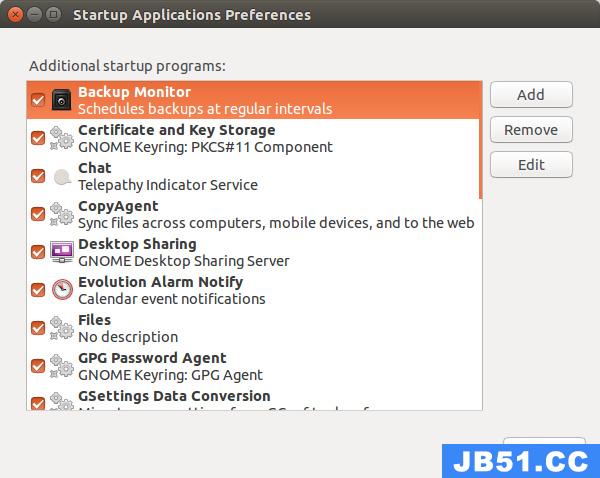Click 'Telepathy Indicator Service' description
The height and width of the screenshot is (478, 600).
[168, 185]
